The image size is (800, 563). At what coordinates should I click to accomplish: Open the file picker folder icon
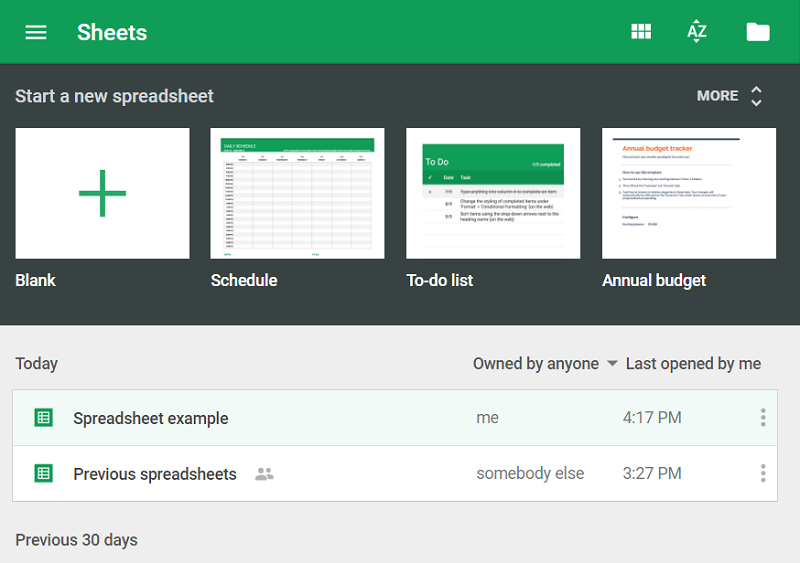(758, 32)
